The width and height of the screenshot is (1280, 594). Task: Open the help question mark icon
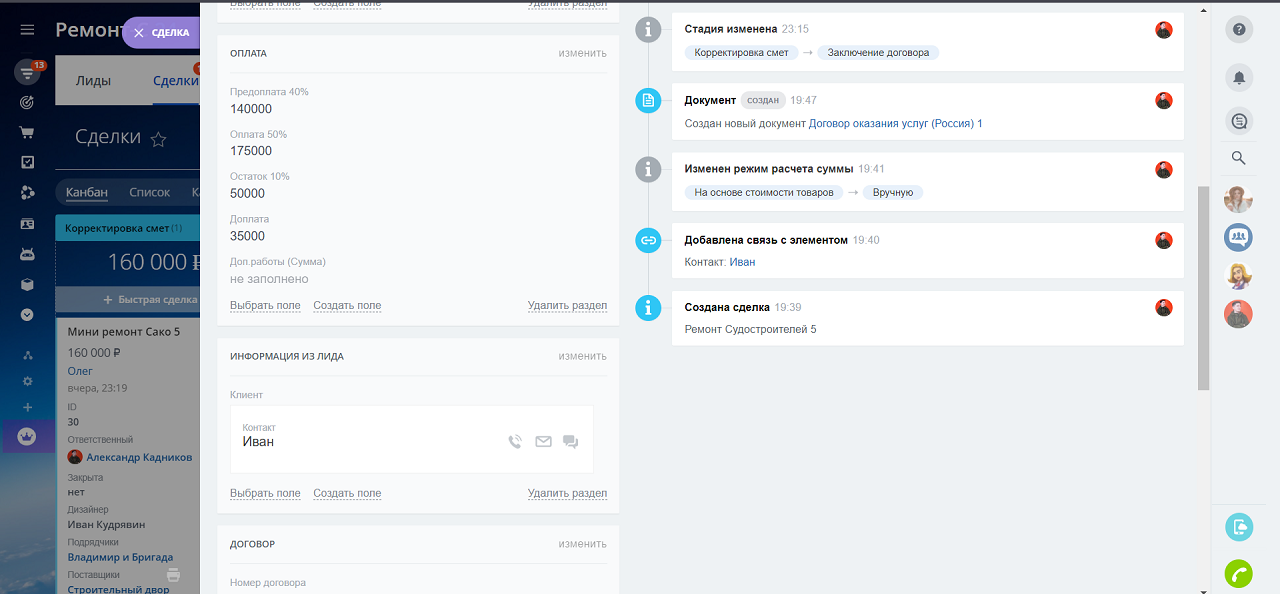pyautogui.click(x=1239, y=30)
